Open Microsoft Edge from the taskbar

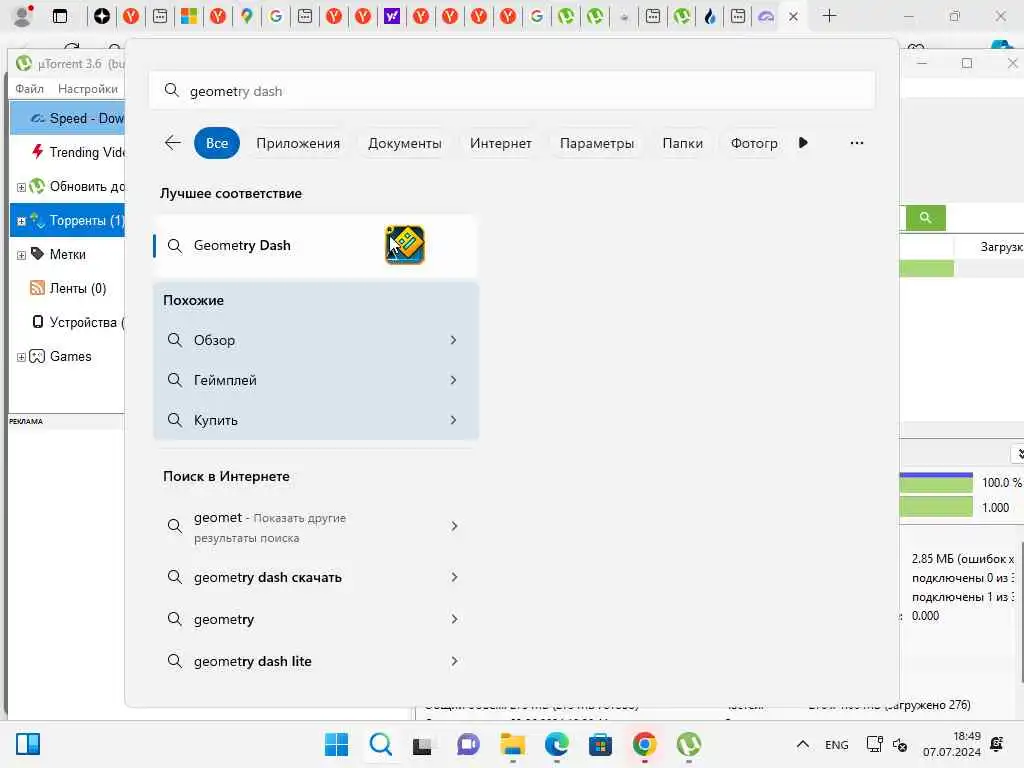click(556, 744)
